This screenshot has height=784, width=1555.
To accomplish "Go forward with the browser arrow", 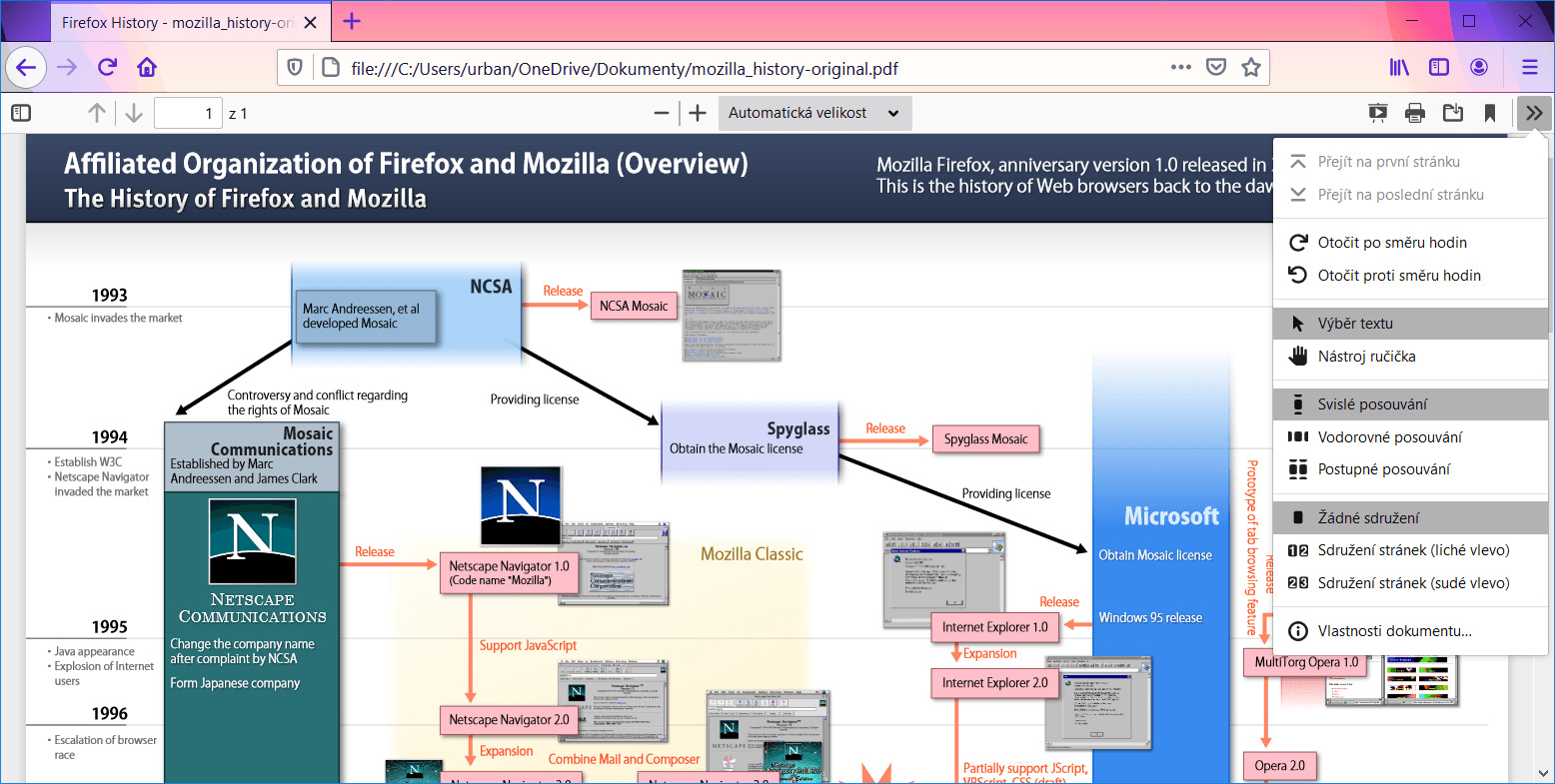I will pos(67,68).
